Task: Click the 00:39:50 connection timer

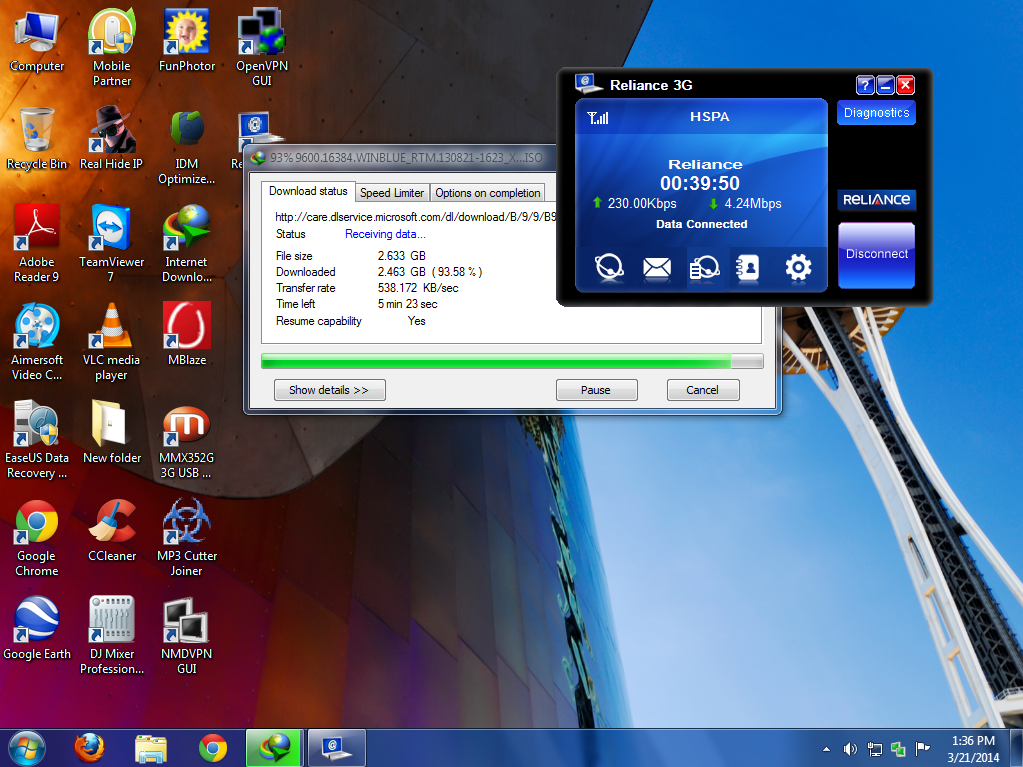Action: pyautogui.click(x=700, y=183)
